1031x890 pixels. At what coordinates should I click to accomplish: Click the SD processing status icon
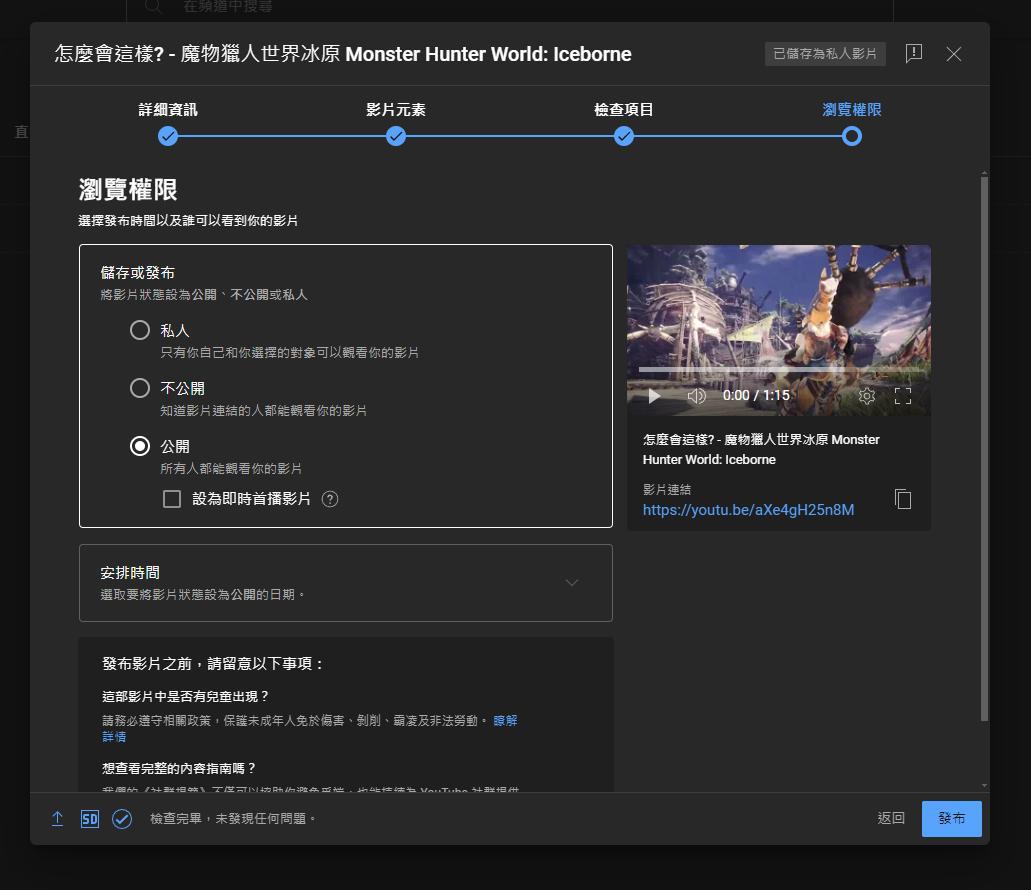[90, 819]
